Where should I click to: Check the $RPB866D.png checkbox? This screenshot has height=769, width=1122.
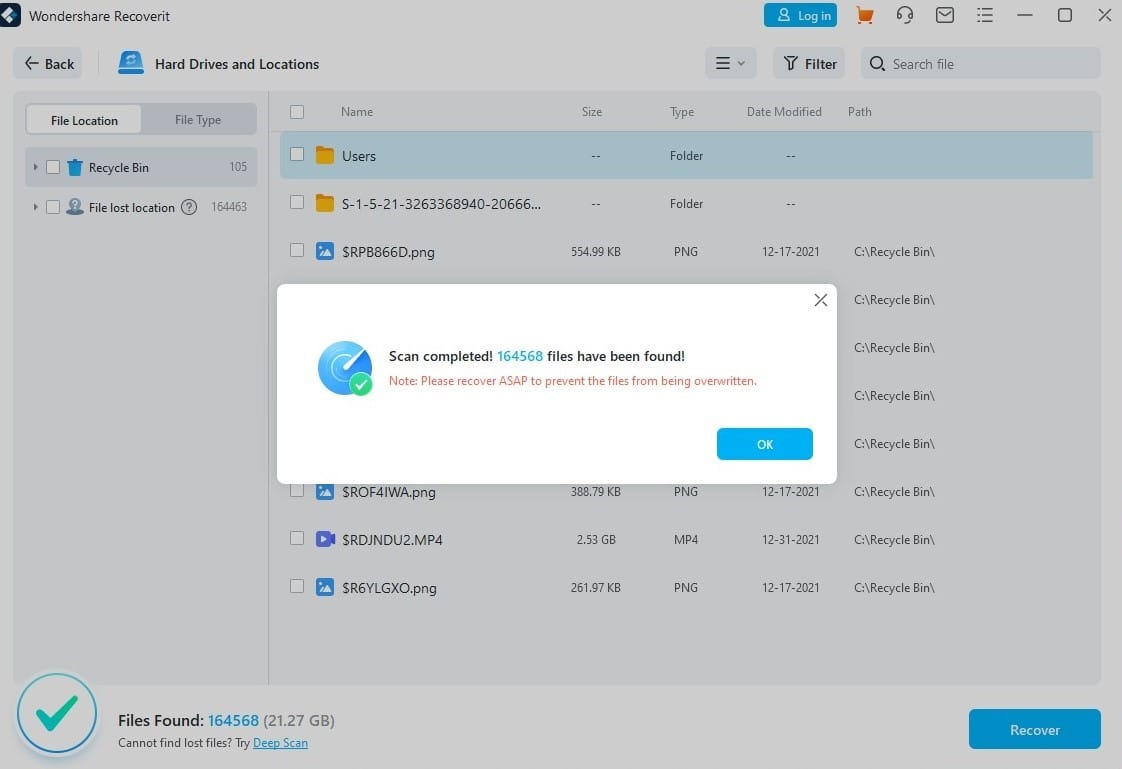click(297, 250)
